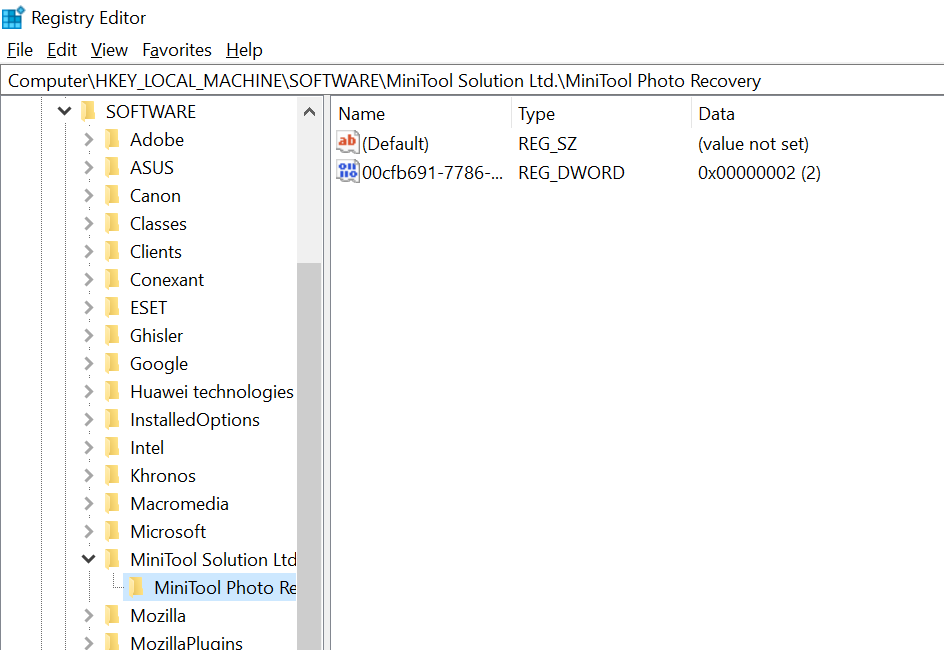Open the Favorites menu
The width and height of the screenshot is (944, 650).
point(177,50)
